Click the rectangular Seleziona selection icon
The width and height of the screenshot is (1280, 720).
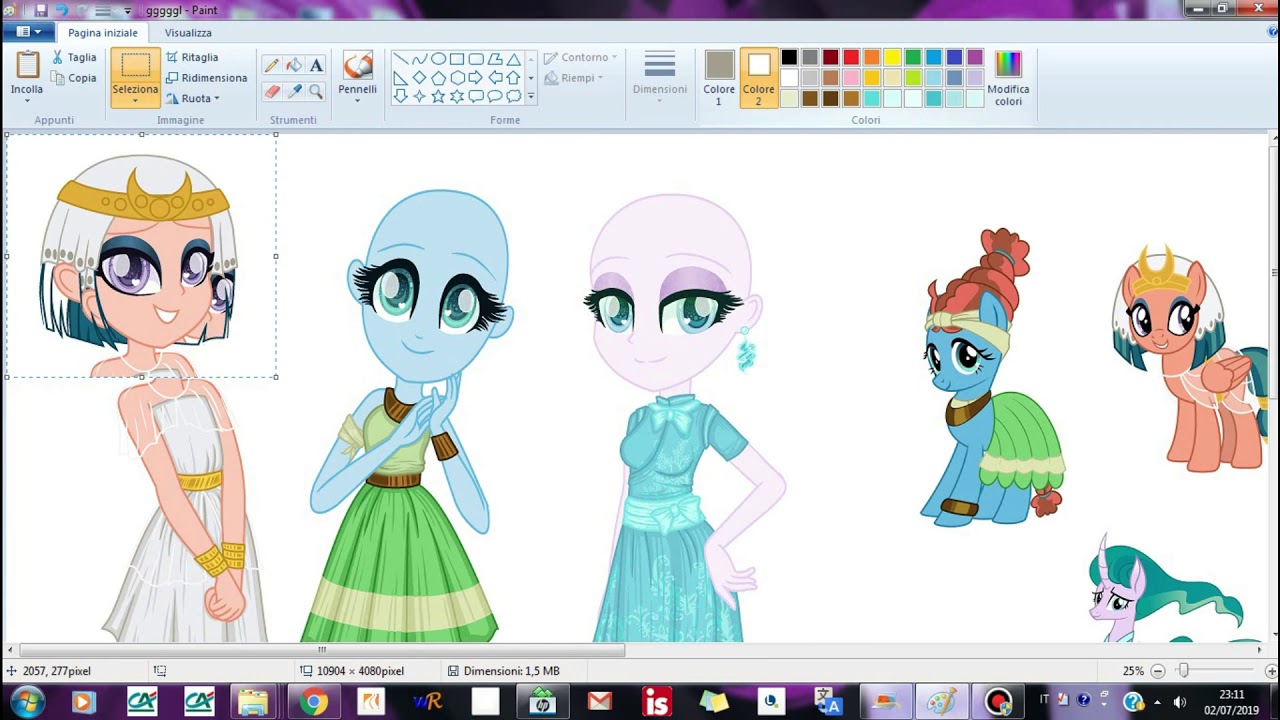coord(135,66)
